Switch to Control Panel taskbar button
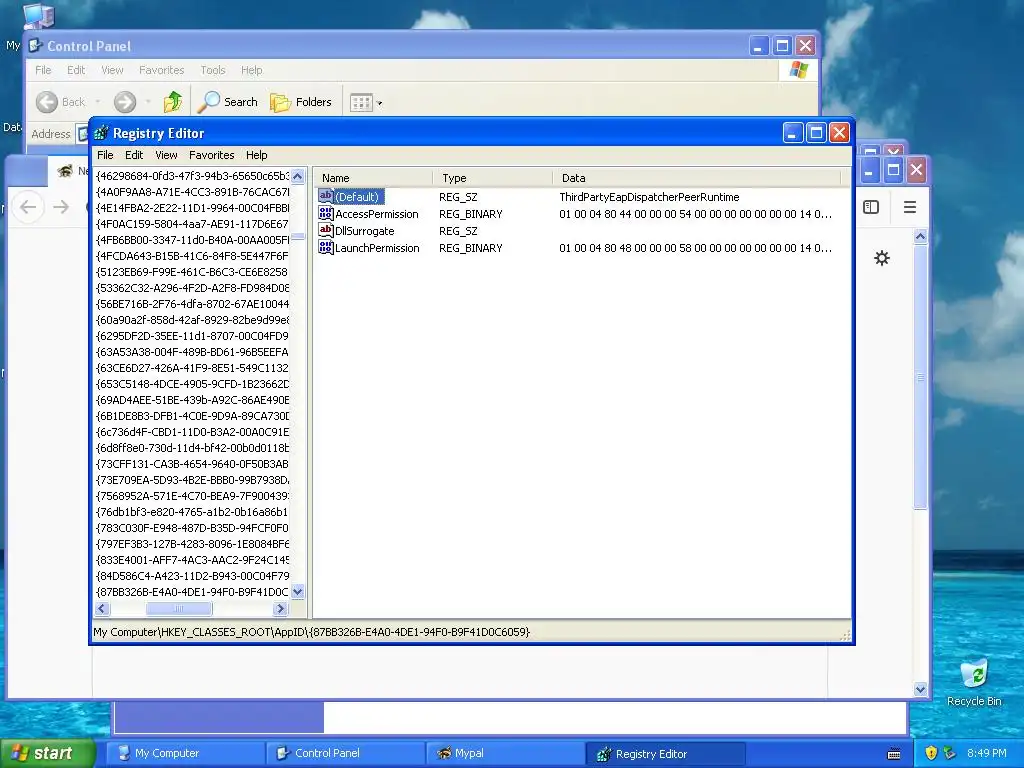The image size is (1024, 768). pyautogui.click(x=344, y=753)
